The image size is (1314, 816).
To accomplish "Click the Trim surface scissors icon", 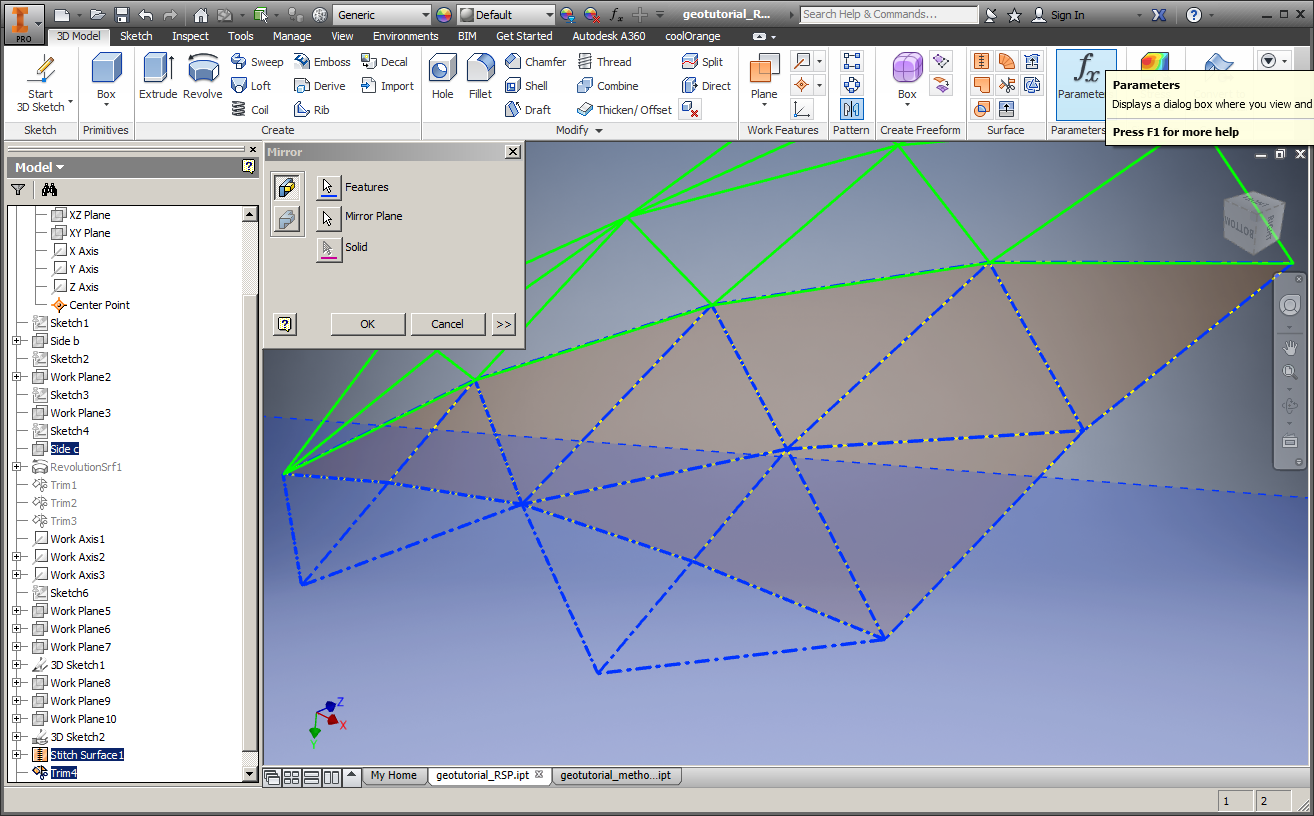I will click(1006, 86).
